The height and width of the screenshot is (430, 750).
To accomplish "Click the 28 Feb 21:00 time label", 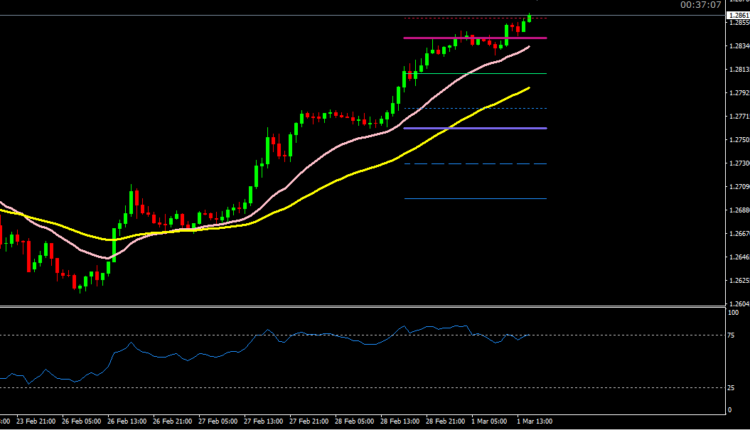I will pos(444,422).
